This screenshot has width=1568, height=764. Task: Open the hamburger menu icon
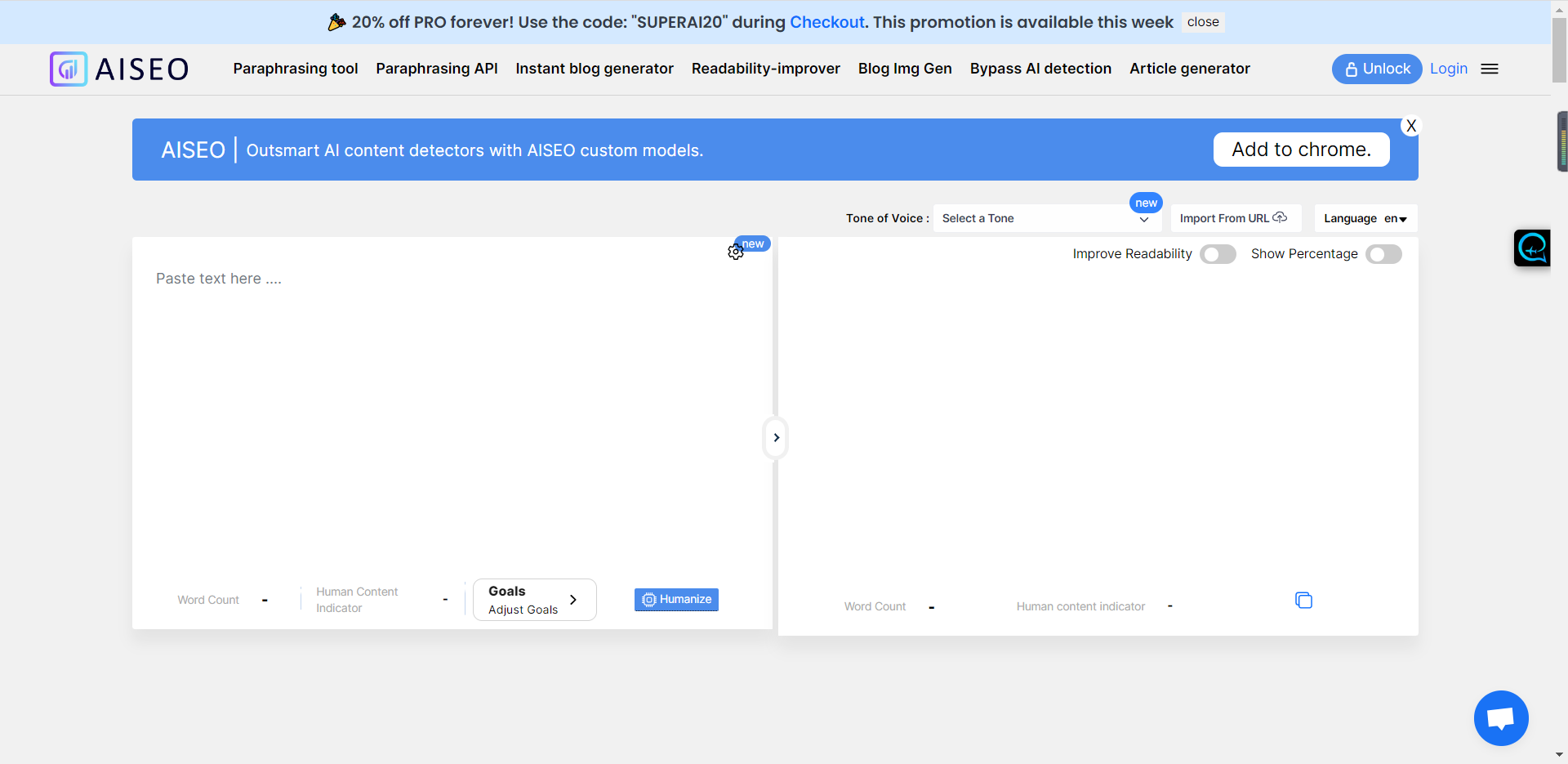[x=1490, y=69]
